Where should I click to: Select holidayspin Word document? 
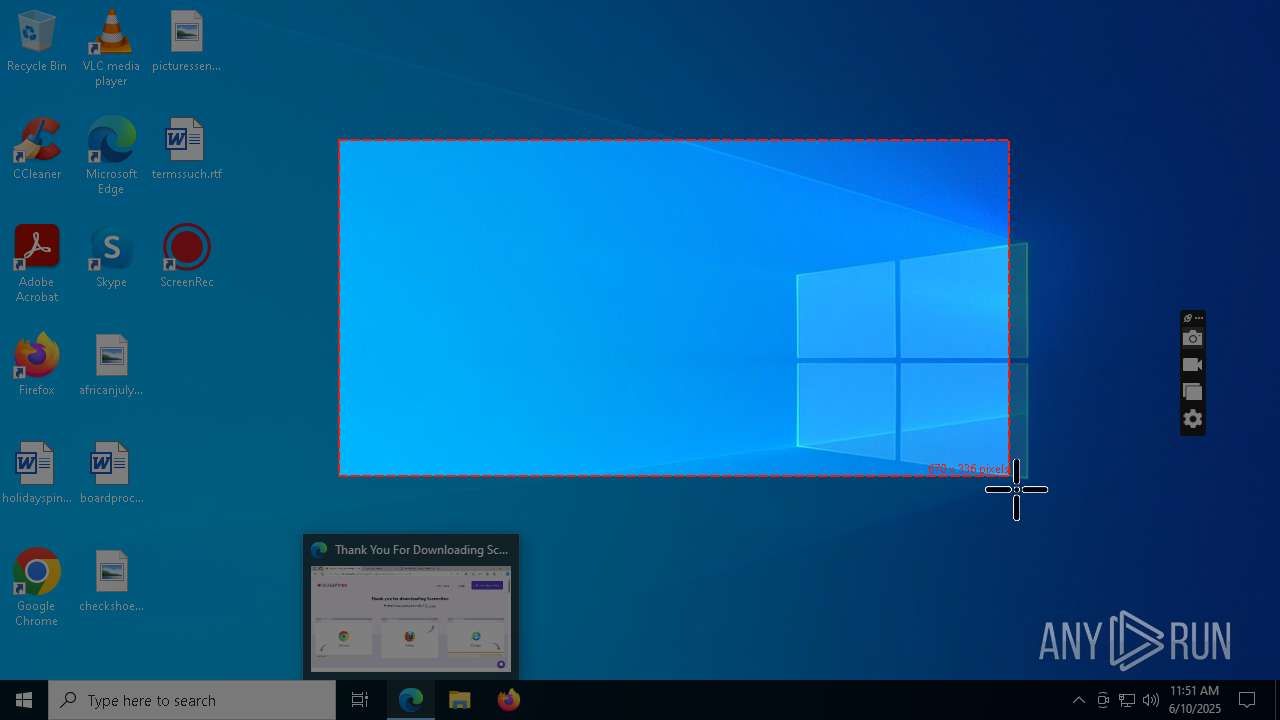[x=37, y=474]
